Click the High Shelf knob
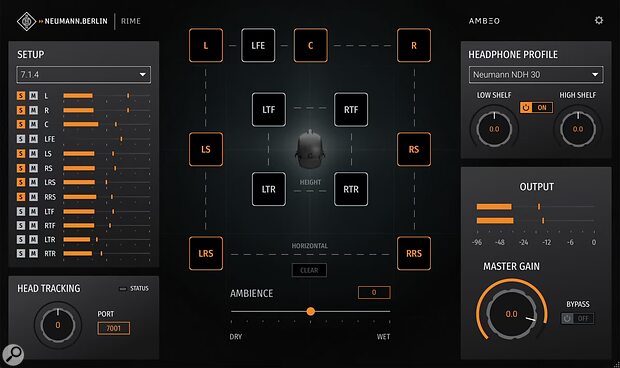 578,129
